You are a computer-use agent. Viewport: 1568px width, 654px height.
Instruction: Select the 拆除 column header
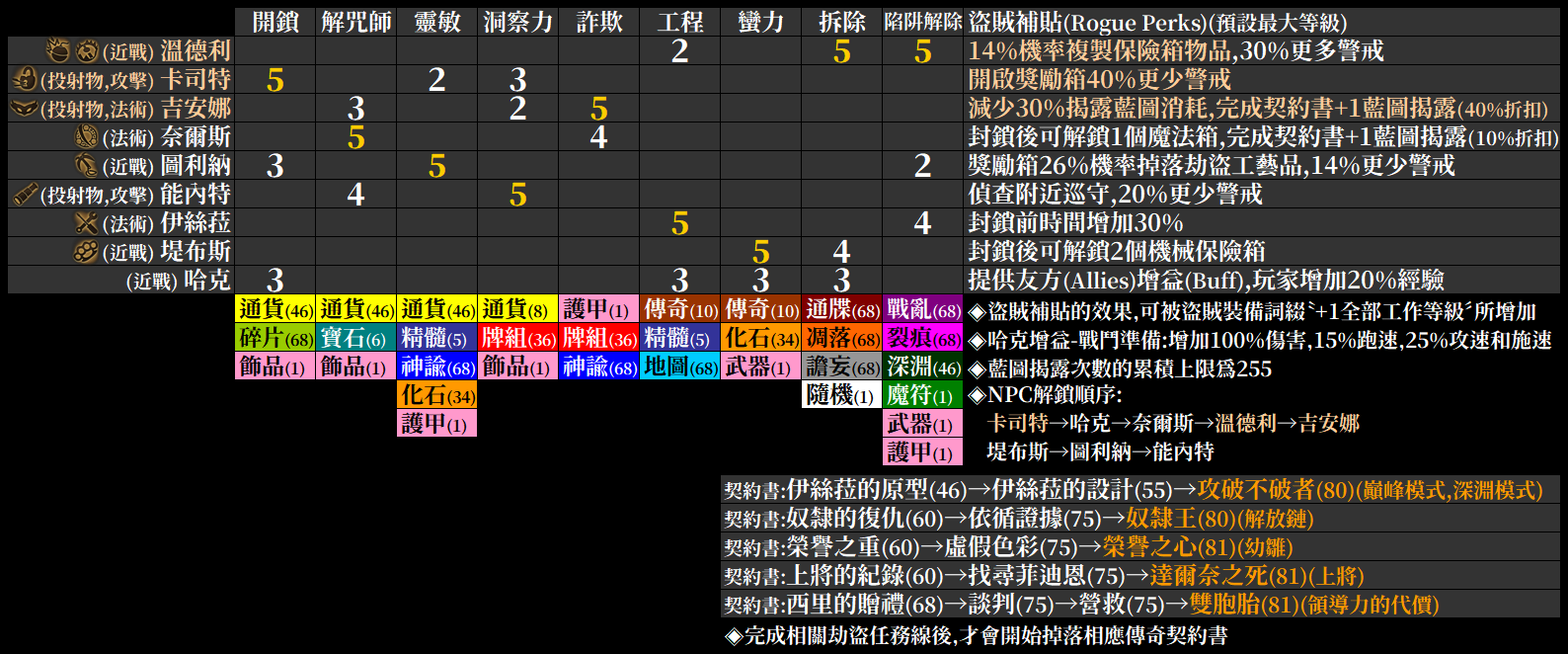[x=842, y=22]
